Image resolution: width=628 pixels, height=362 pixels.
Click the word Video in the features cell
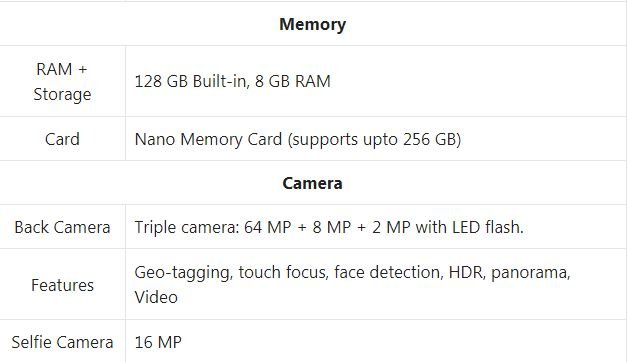pos(156,297)
